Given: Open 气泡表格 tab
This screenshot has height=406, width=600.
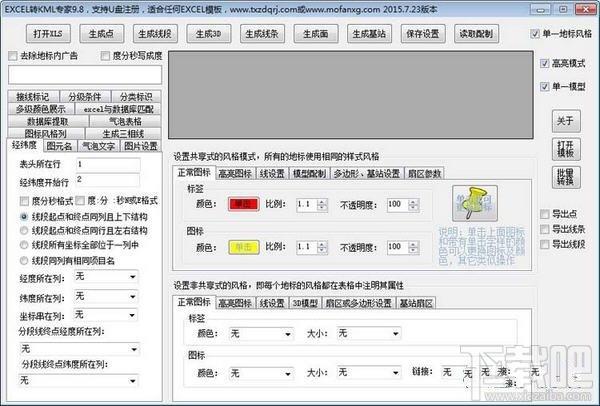Looking at the screenshot, I should tap(125, 121).
